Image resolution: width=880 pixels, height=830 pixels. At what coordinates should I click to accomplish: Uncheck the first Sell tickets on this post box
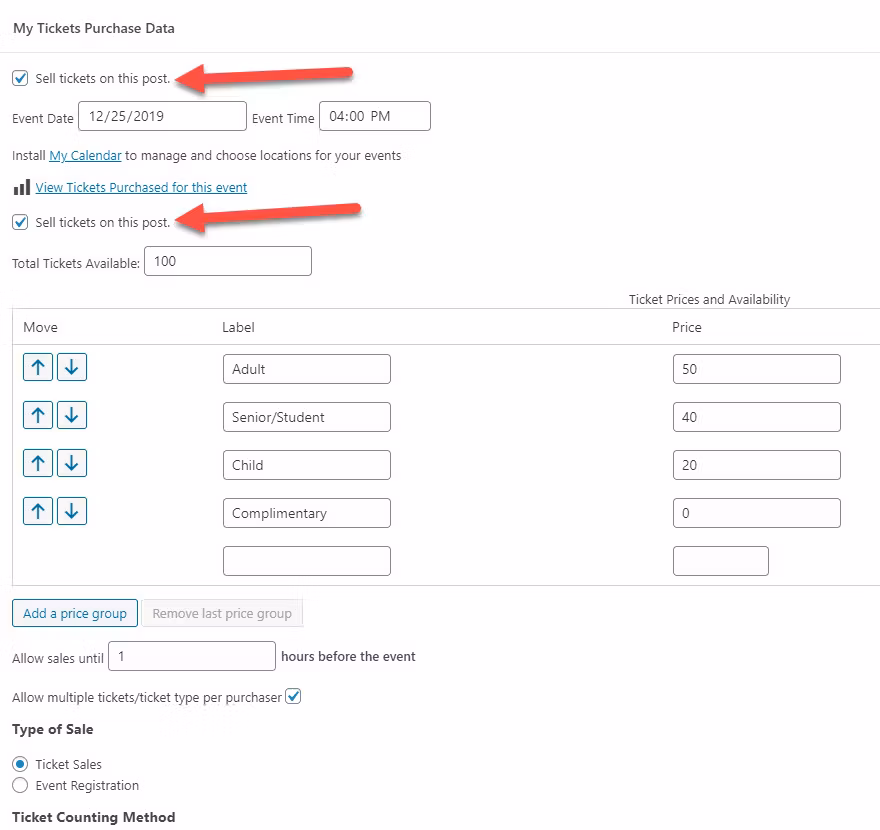pyautogui.click(x=20, y=78)
